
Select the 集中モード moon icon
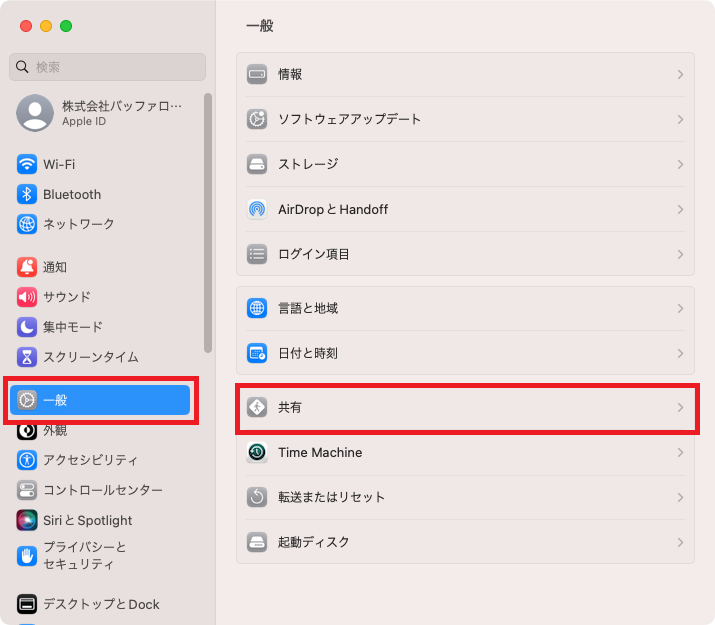(x=27, y=327)
